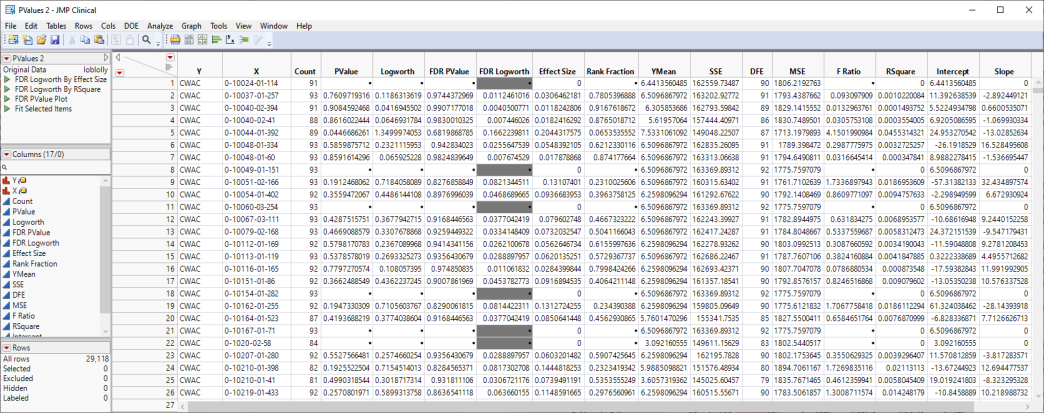
Task: Click the triangle right of PValues 2 title
Action: pyautogui.click(x=106, y=58)
